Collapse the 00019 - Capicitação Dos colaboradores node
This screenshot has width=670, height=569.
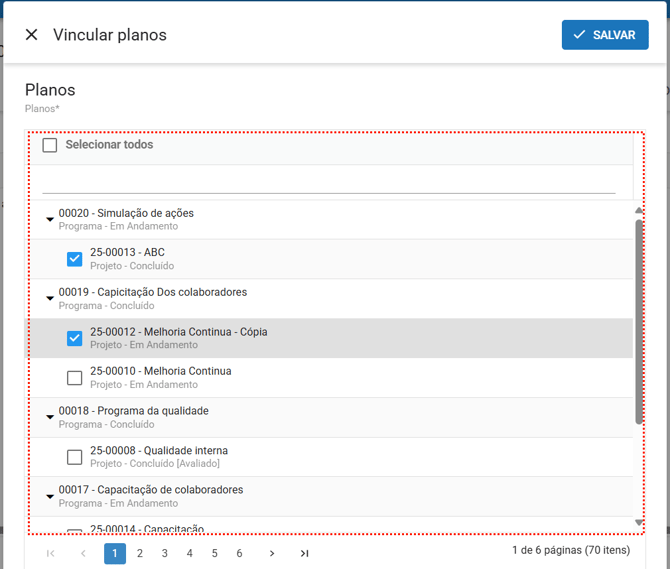click(50, 298)
